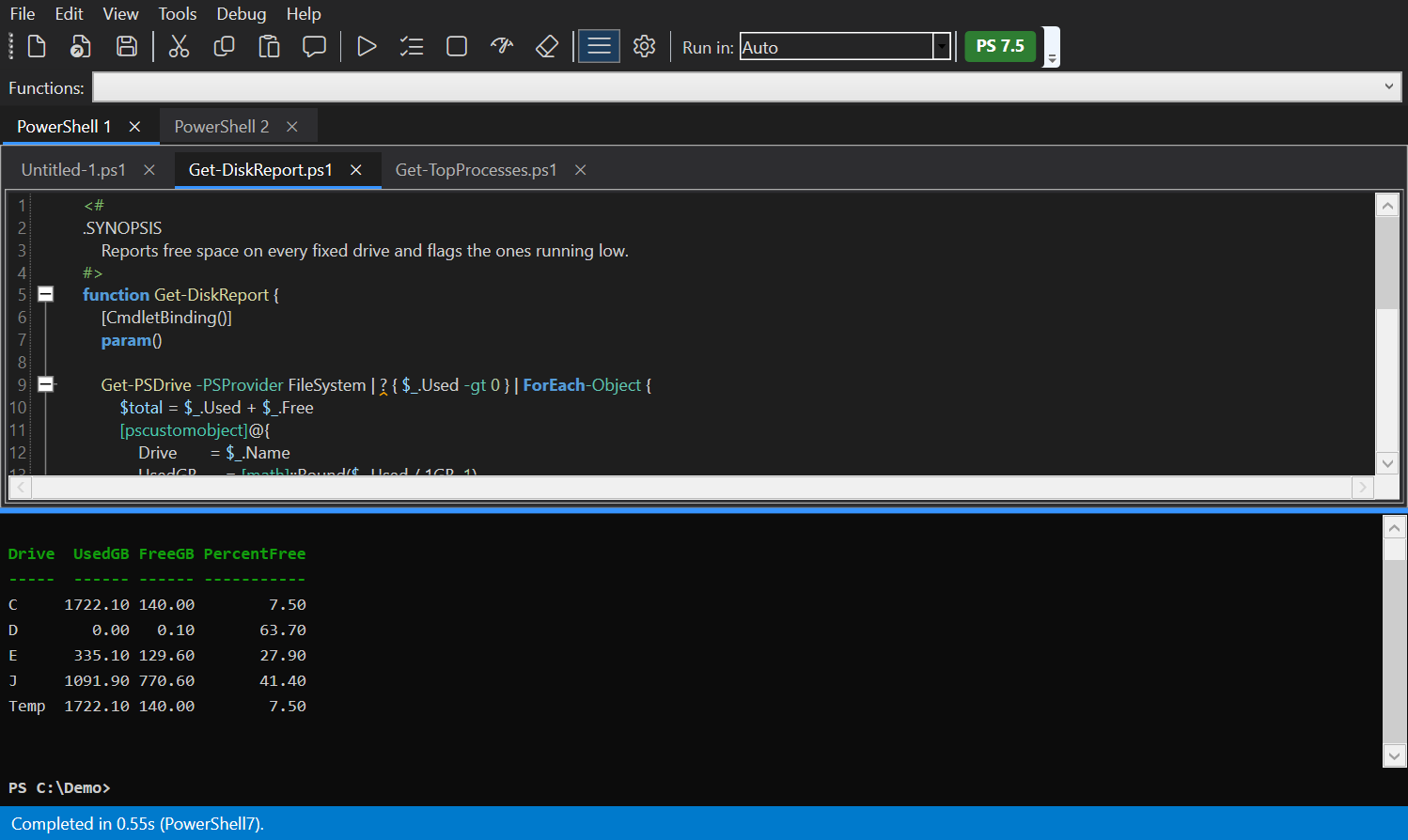Cut selection with the scissors icon

pyautogui.click(x=179, y=46)
